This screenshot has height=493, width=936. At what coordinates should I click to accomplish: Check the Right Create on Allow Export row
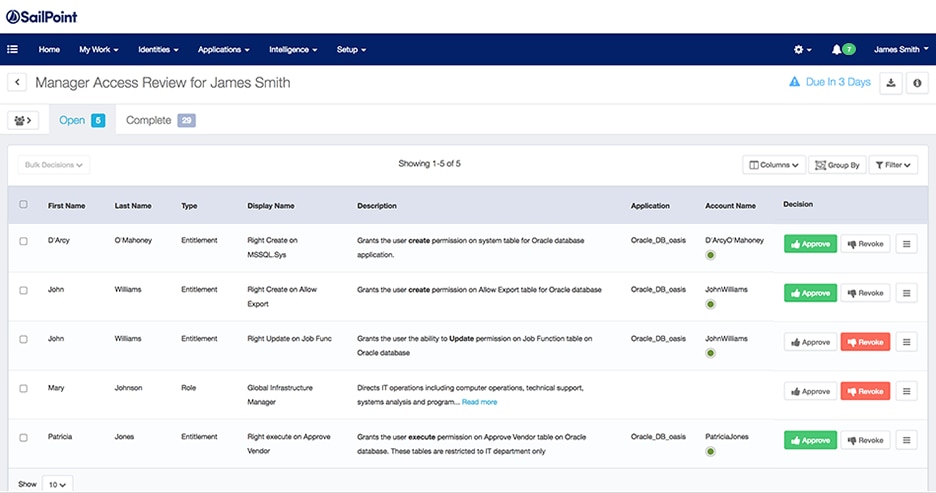[x=23, y=291]
